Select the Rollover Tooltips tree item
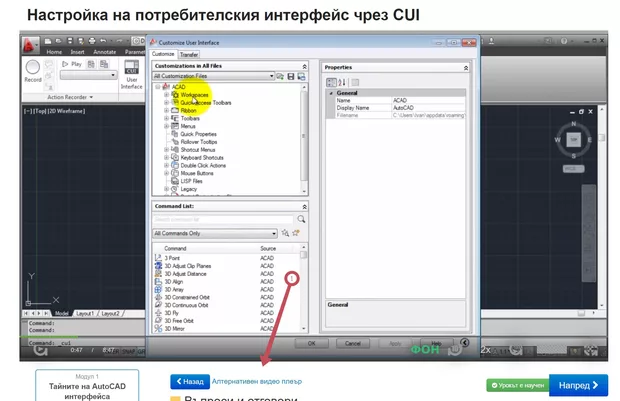The width and height of the screenshot is (620, 401). click(198, 142)
